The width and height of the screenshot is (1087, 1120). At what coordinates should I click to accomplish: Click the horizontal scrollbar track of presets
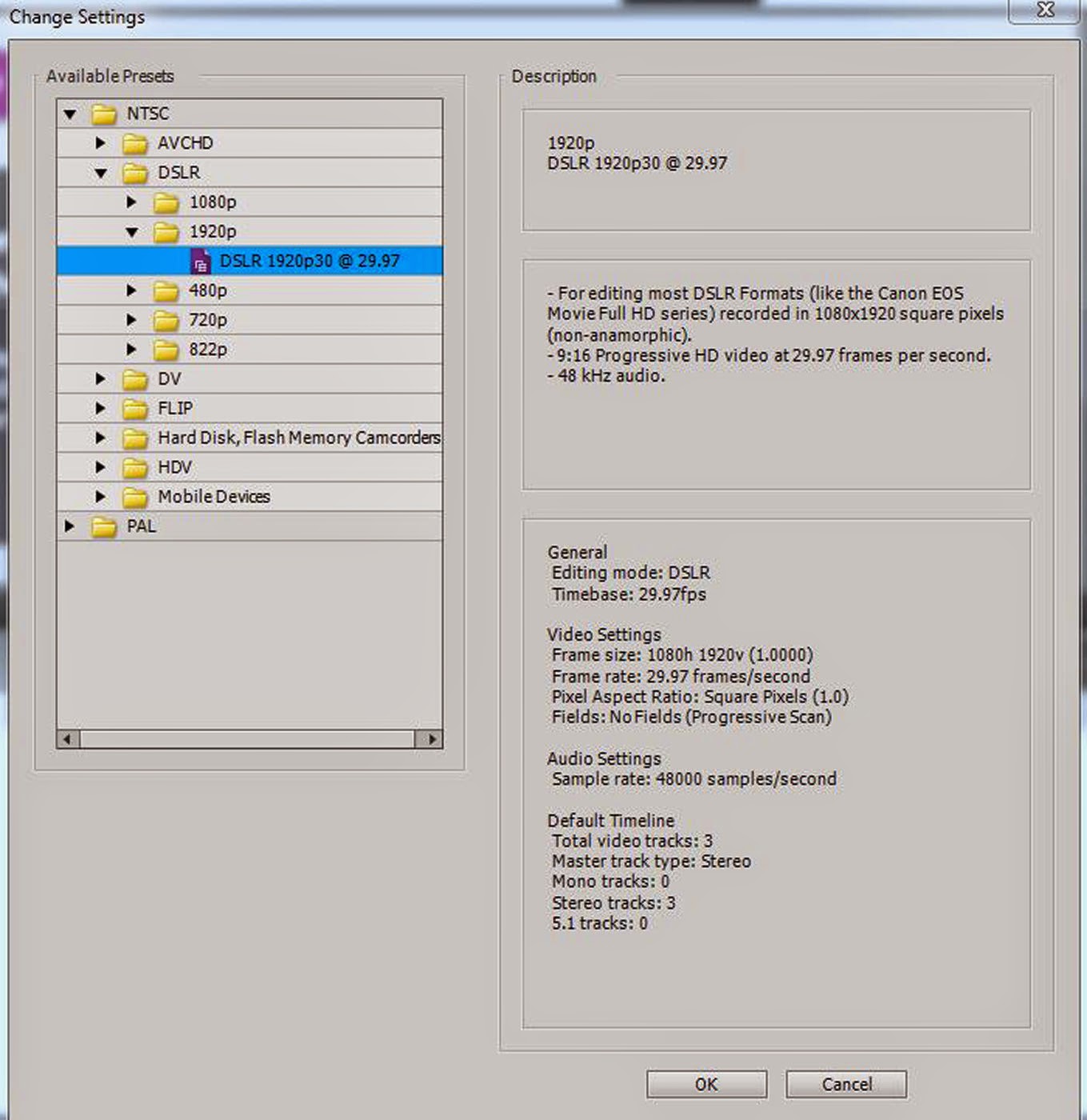(247, 739)
